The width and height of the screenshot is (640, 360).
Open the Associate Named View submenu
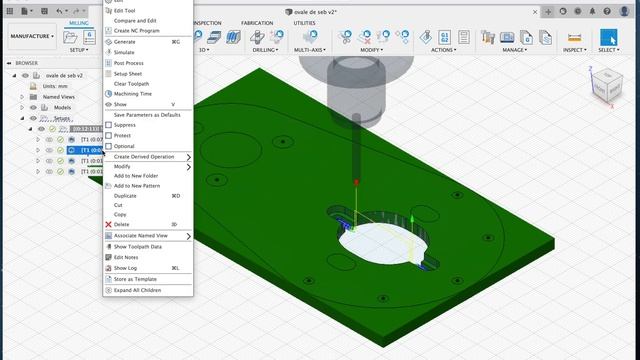(x=148, y=236)
